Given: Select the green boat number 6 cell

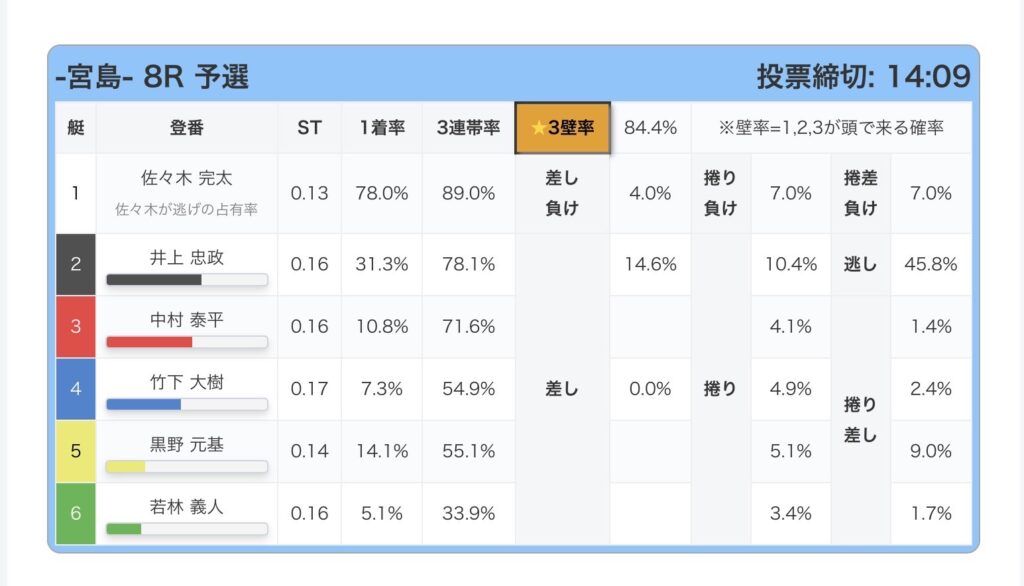Looking at the screenshot, I should coord(75,513).
